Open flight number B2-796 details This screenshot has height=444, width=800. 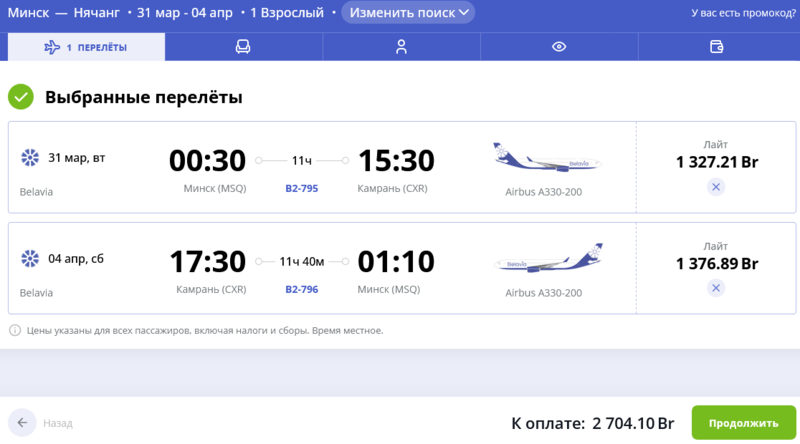click(x=301, y=289)
